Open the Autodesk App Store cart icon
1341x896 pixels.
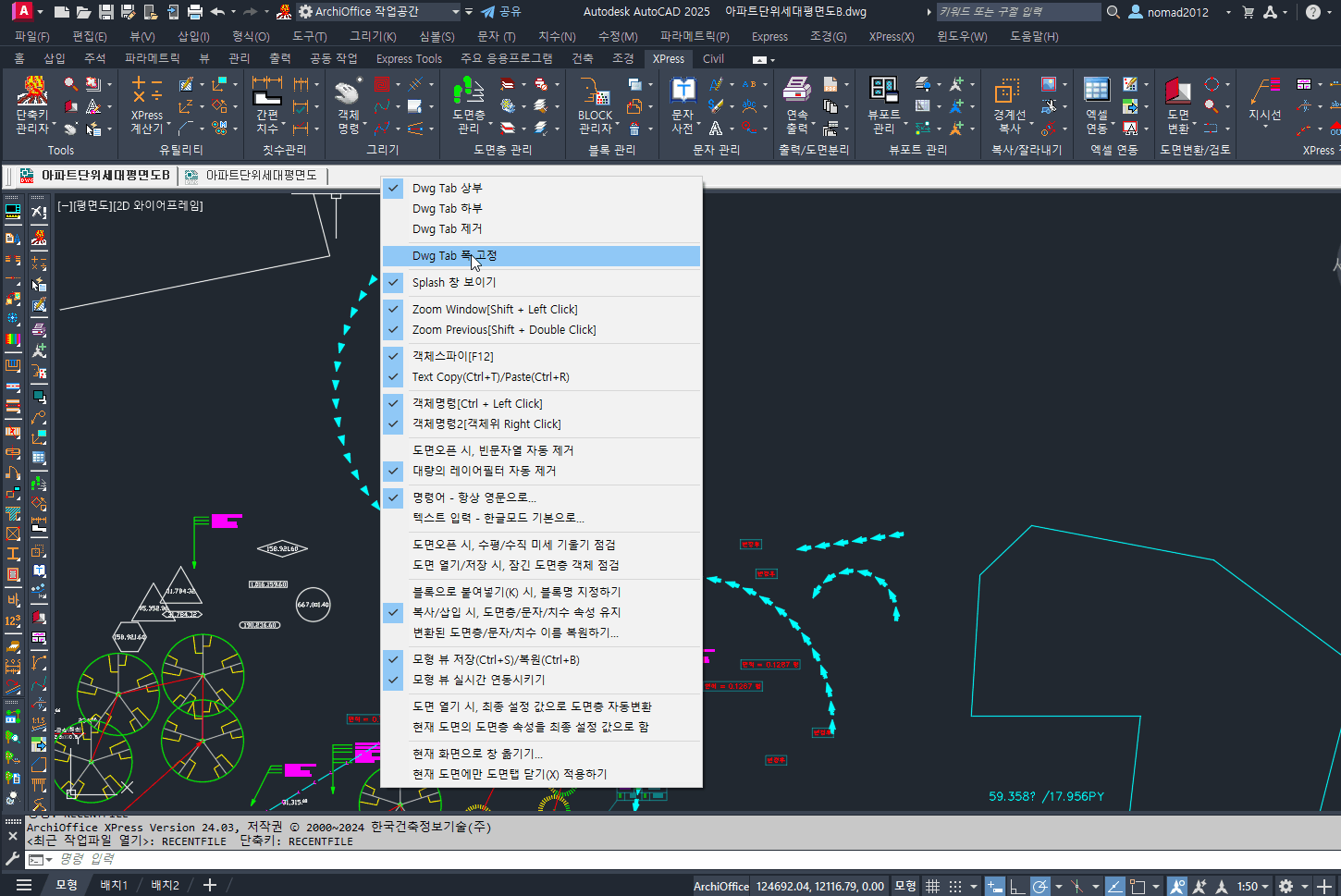[x=1249, y=12]
